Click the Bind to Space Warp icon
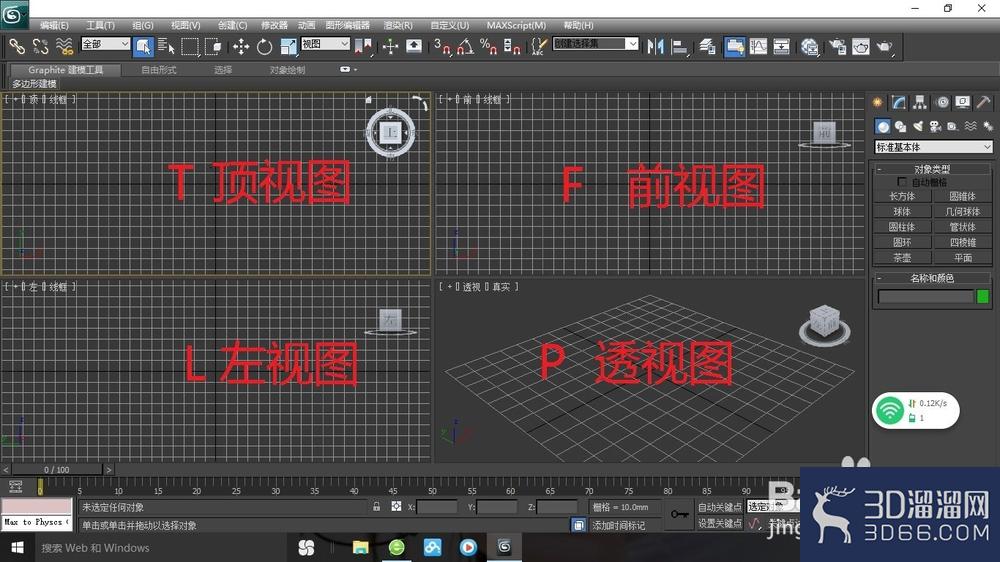1000x562 pixels. coord(64,46)
